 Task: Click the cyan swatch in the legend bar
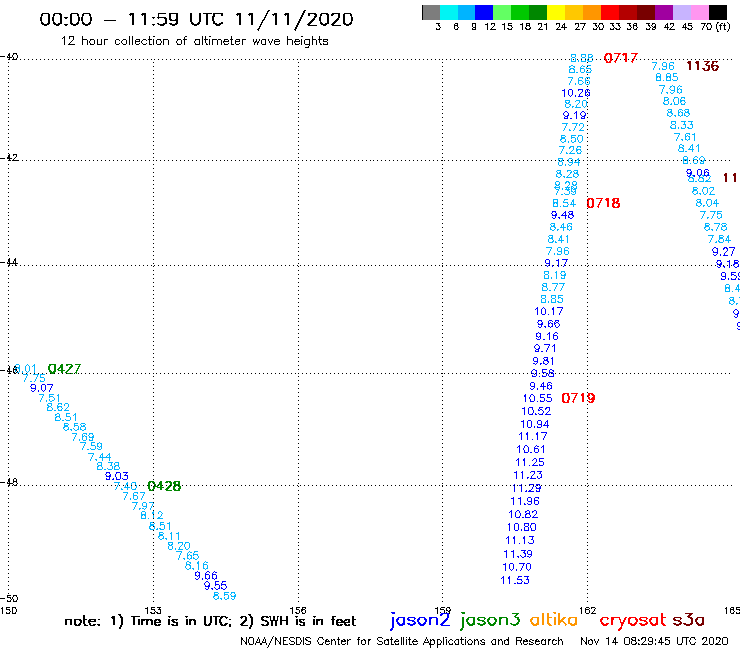[x=449, y=12]
